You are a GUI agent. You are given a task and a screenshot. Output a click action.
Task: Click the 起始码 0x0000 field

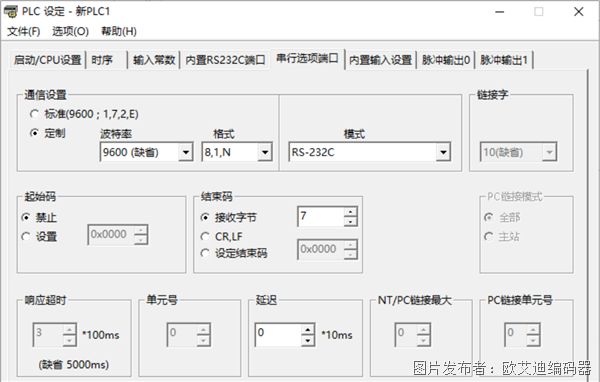pos(111,234)
